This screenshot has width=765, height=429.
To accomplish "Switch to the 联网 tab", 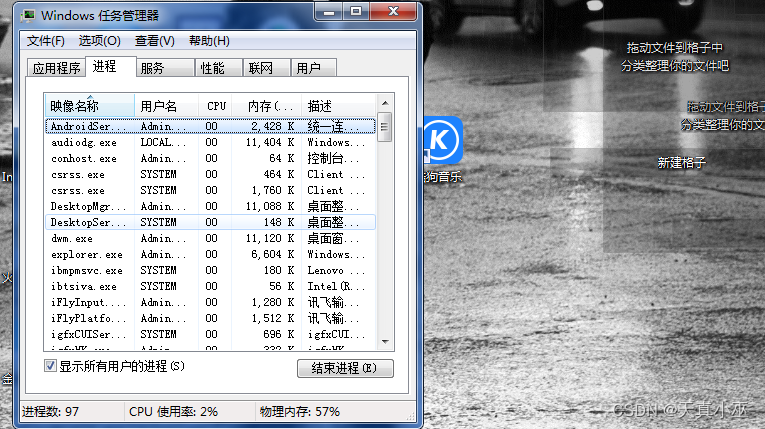I will coord(266,68).
